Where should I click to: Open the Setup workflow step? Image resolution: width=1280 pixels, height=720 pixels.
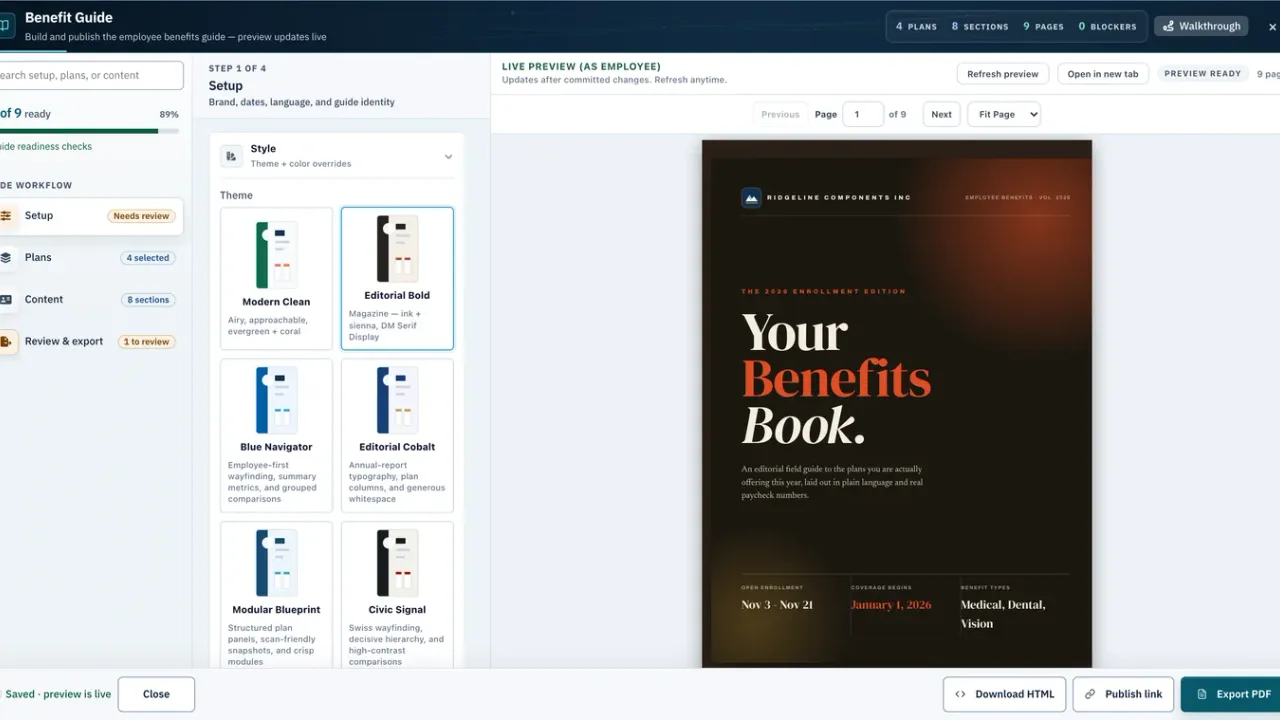[90, 216]
